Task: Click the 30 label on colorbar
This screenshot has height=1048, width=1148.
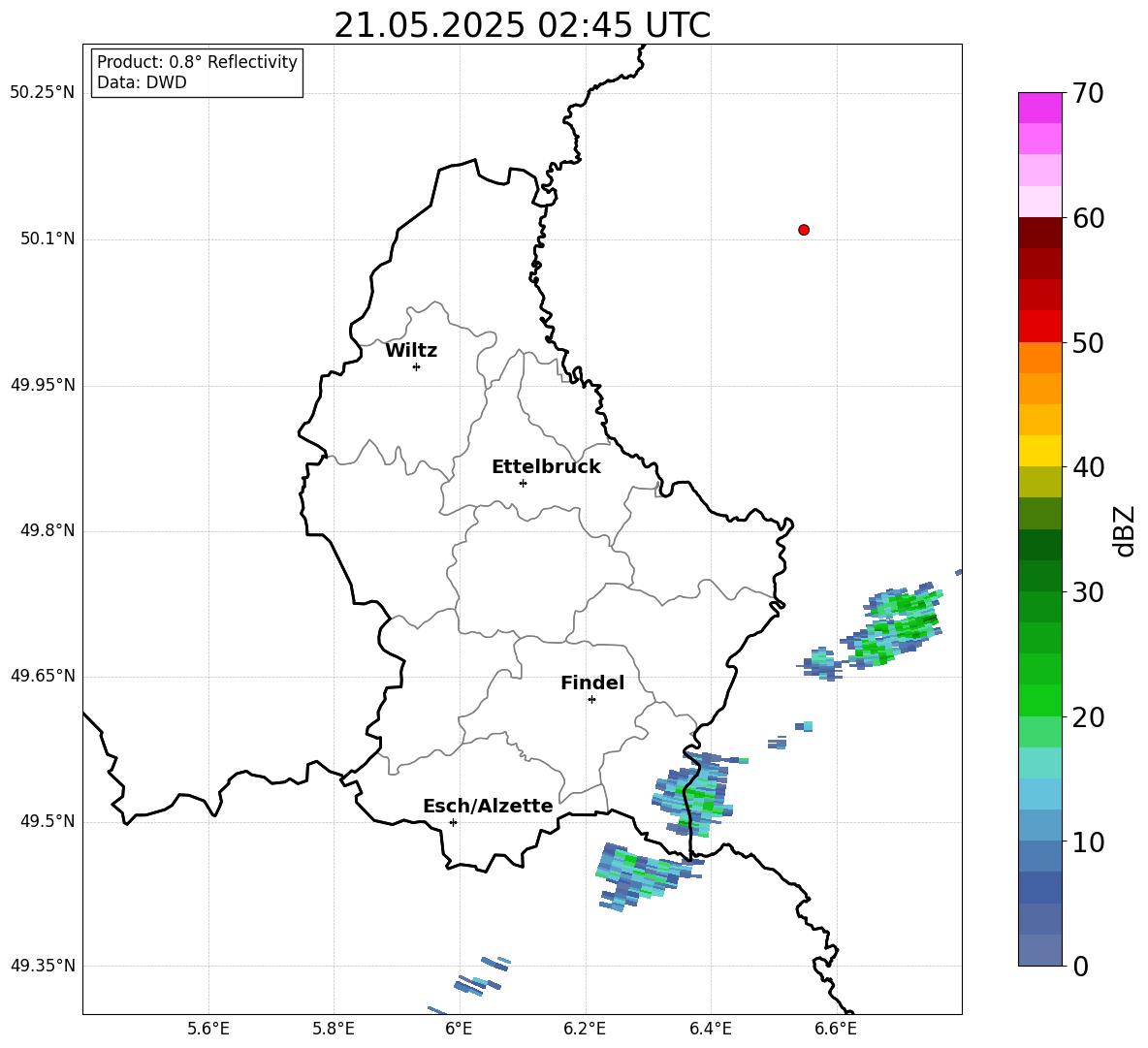Action: tap(1088, 592)
